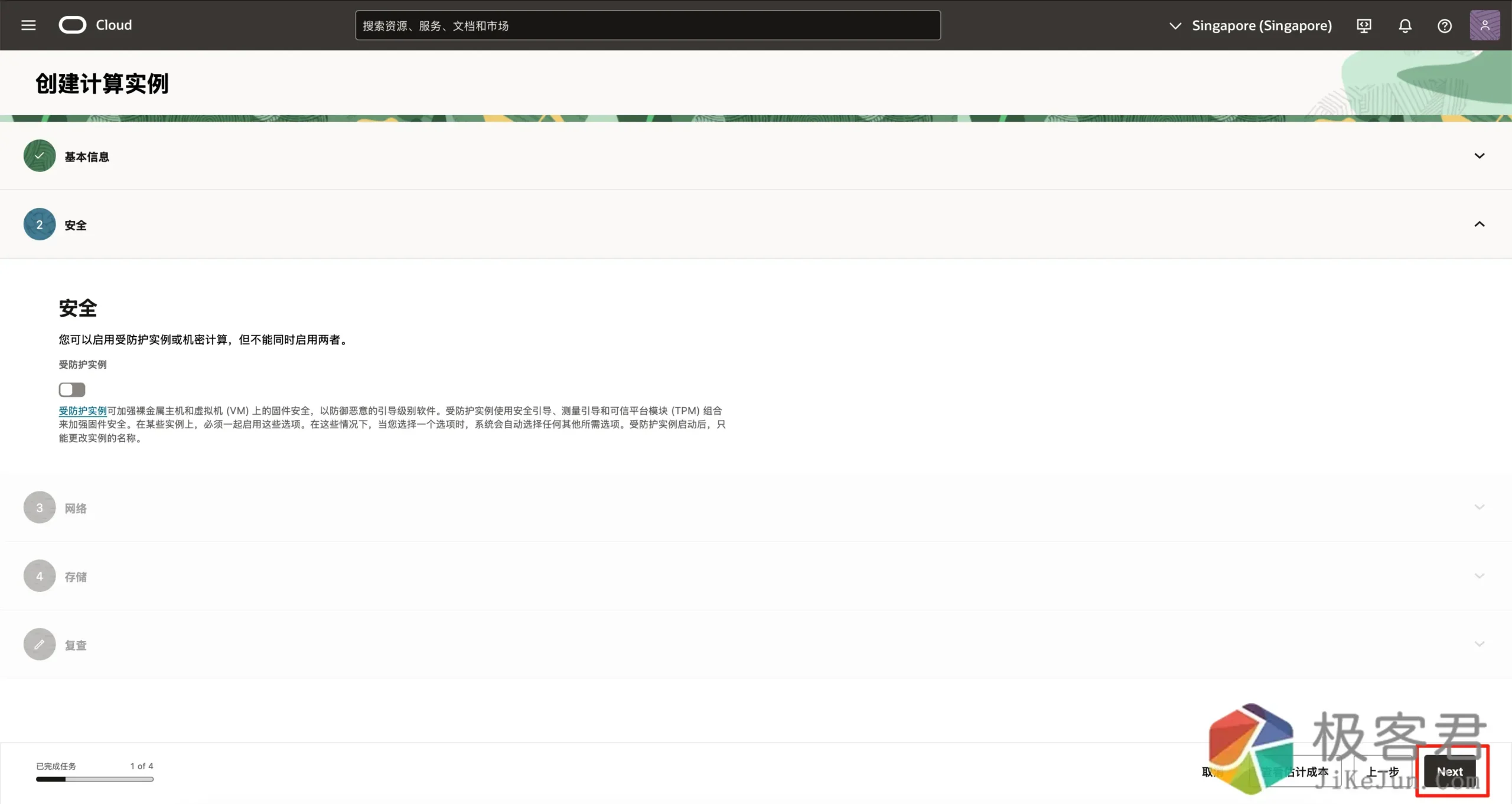Expand the 基本信息 section chevron

tap(1480, 156)
